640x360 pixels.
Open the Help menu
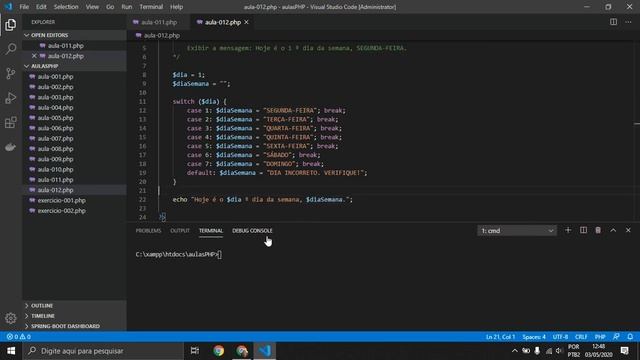(x=176, y=7)
